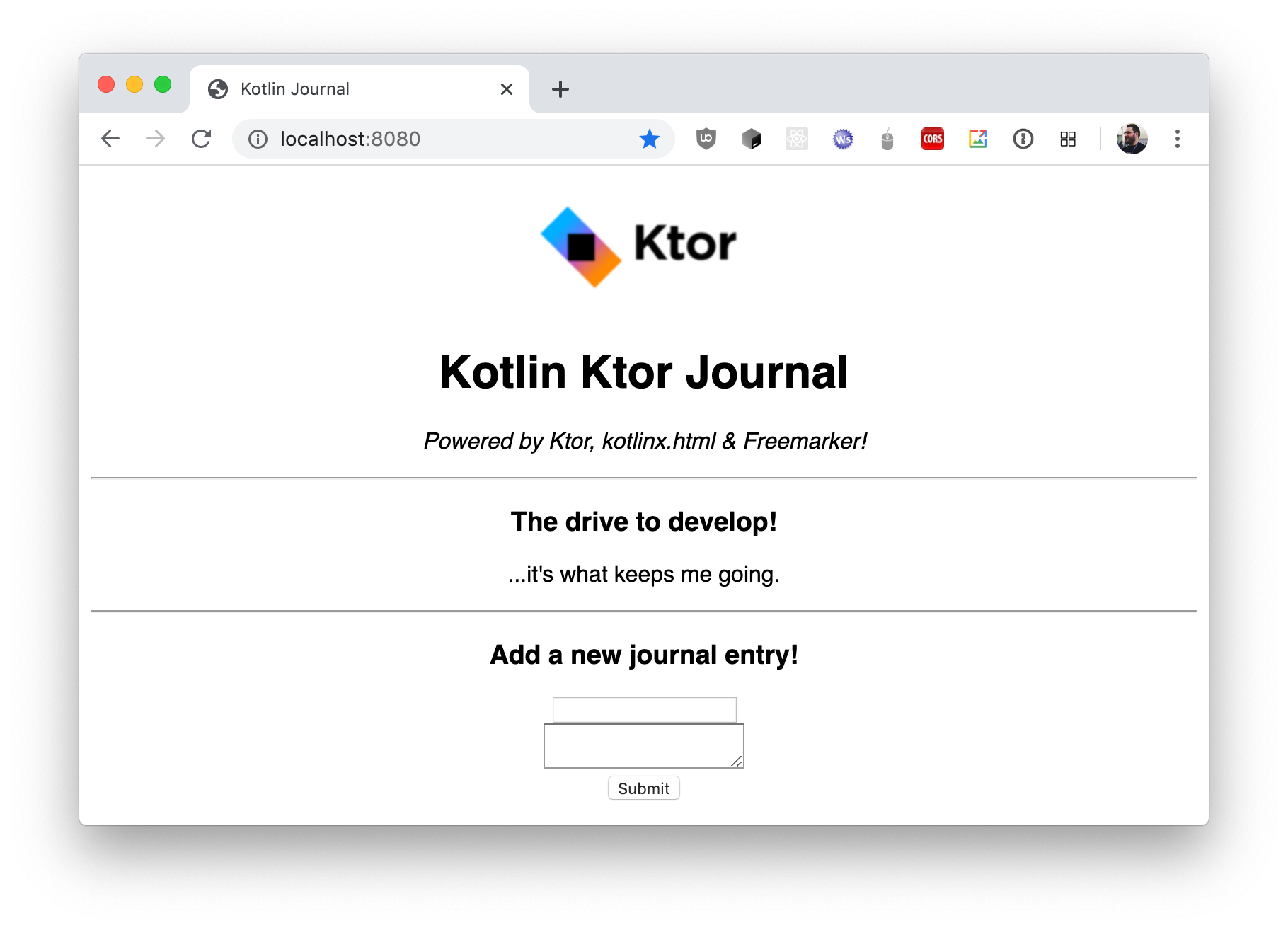Close the window with red button

click(106, 84)
